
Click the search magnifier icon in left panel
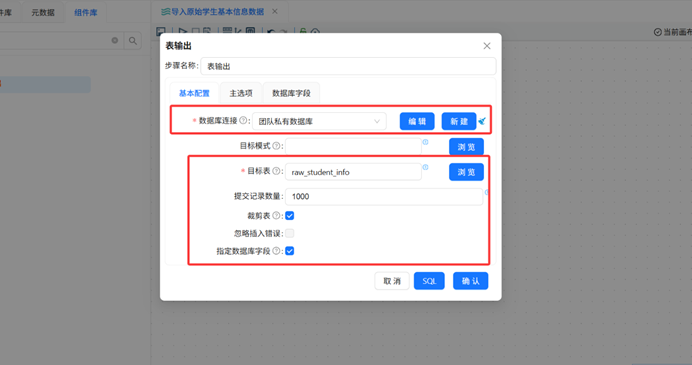[x=132, y=41]
